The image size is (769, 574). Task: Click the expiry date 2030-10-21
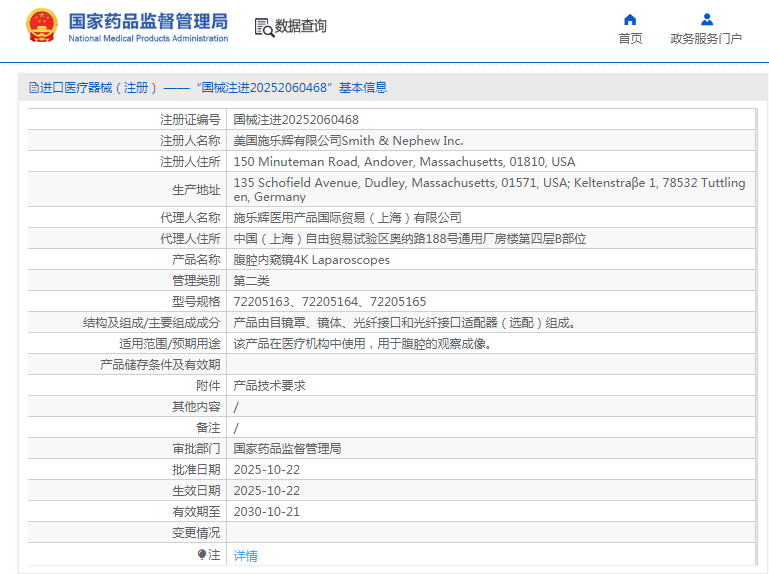[x=266, y=511]
